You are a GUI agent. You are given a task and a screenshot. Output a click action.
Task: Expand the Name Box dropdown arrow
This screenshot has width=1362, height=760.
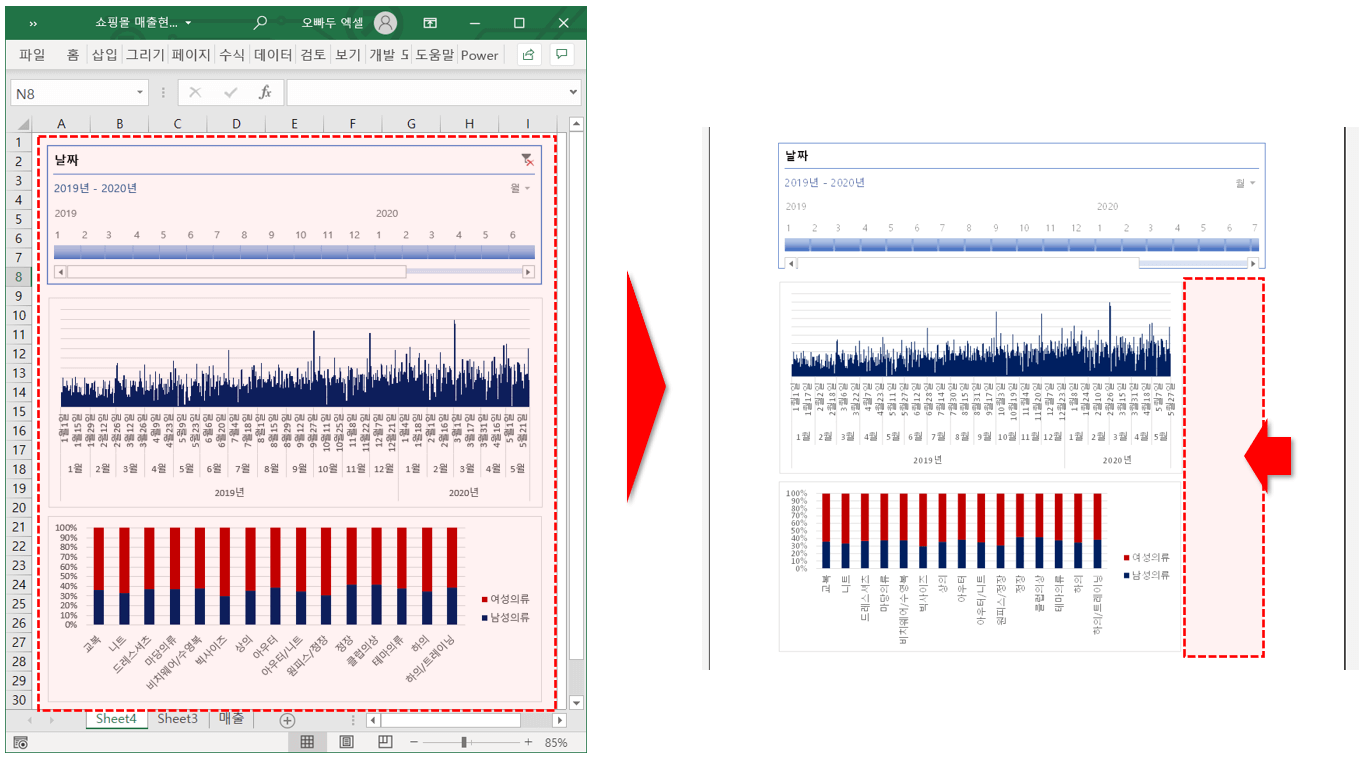pyautogui.click(x=139, y=92)
